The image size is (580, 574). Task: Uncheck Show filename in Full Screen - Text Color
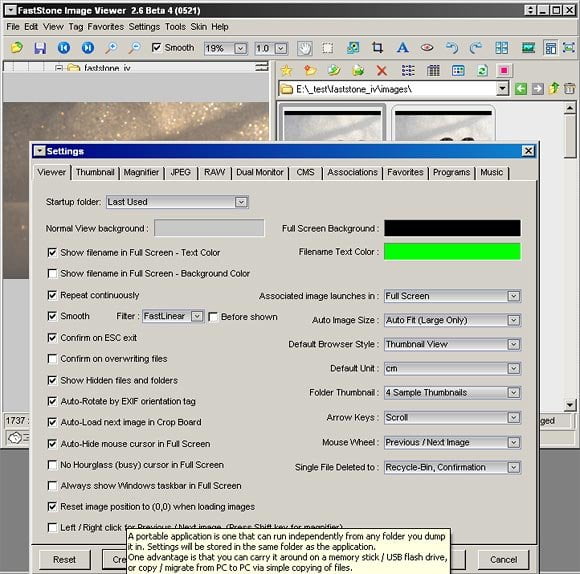[52, 253]
